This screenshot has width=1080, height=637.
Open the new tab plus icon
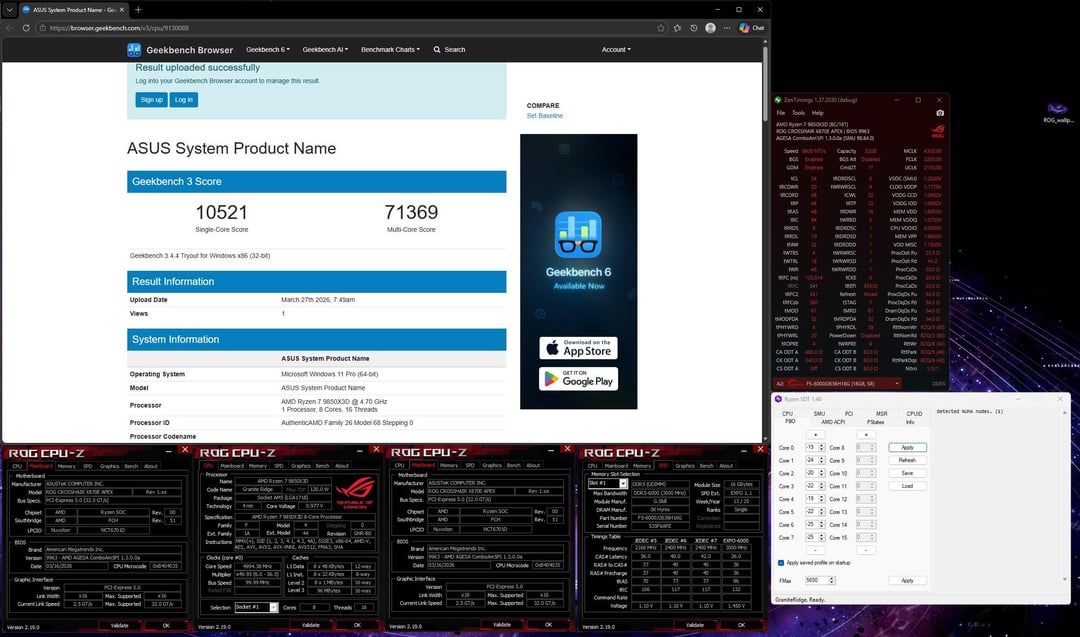pyautogui.click(x=137, y=9)
